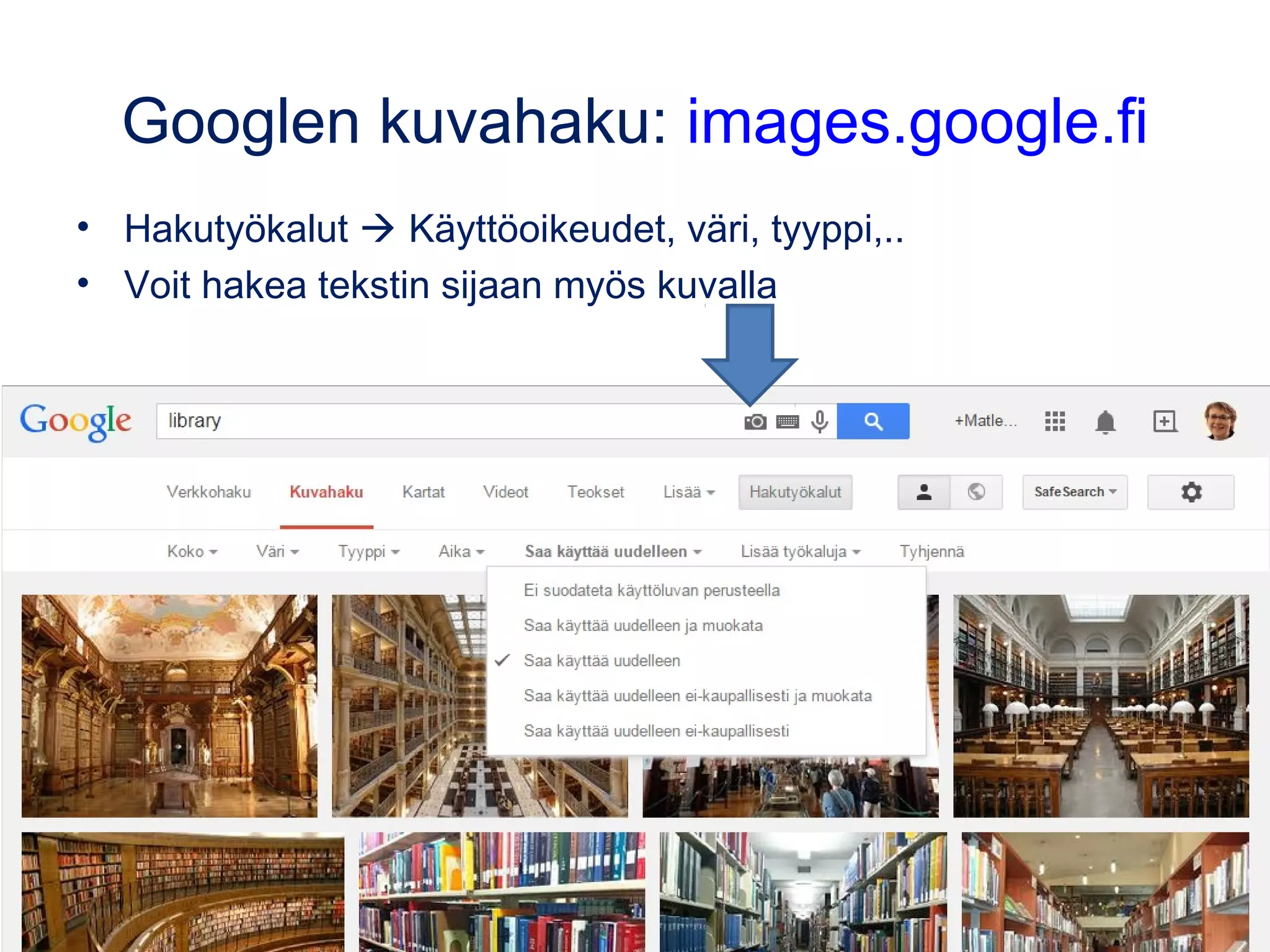Viewport: 1270px width, 952px height.
Task: Expand Lisää työkaluja dropdown
Action: 801,551
